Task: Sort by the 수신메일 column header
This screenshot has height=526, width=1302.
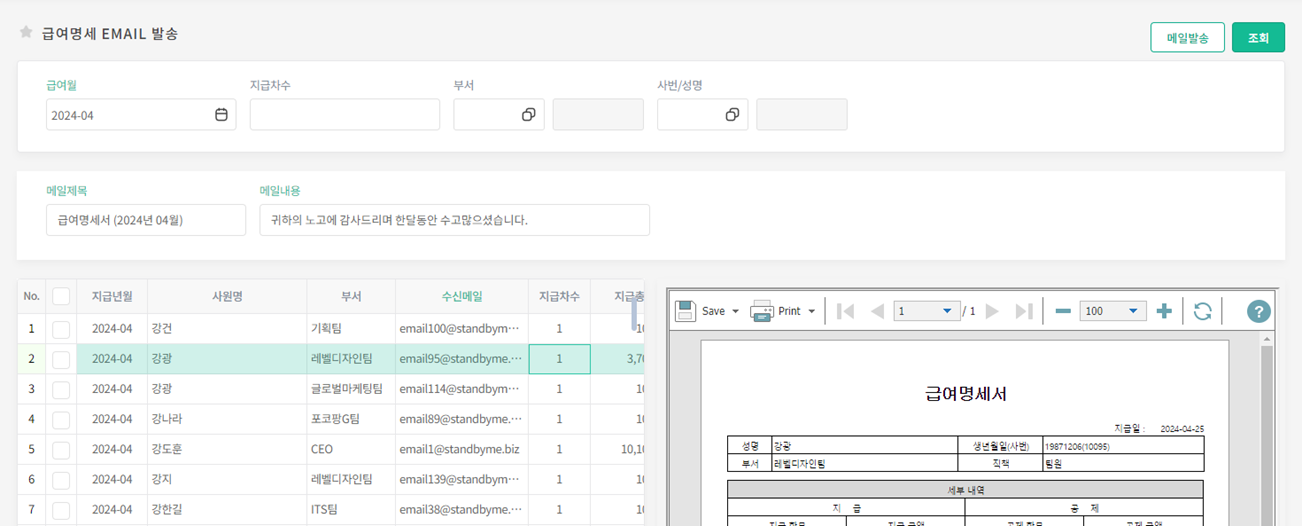Action: point(462,296)
